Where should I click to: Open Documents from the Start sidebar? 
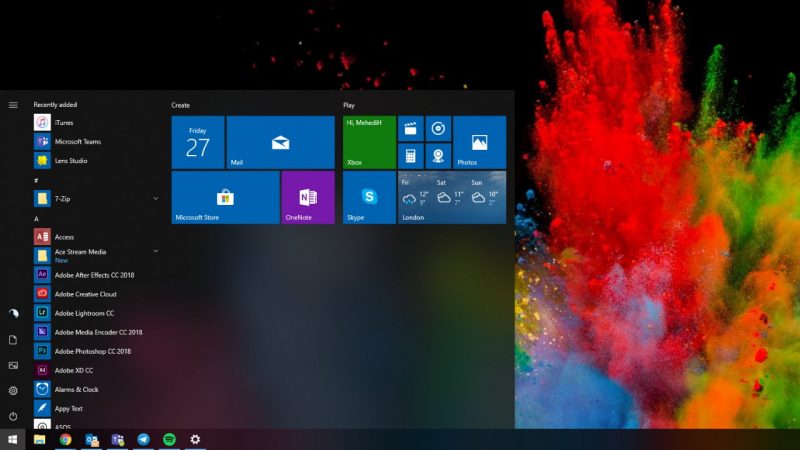point(13,340)
